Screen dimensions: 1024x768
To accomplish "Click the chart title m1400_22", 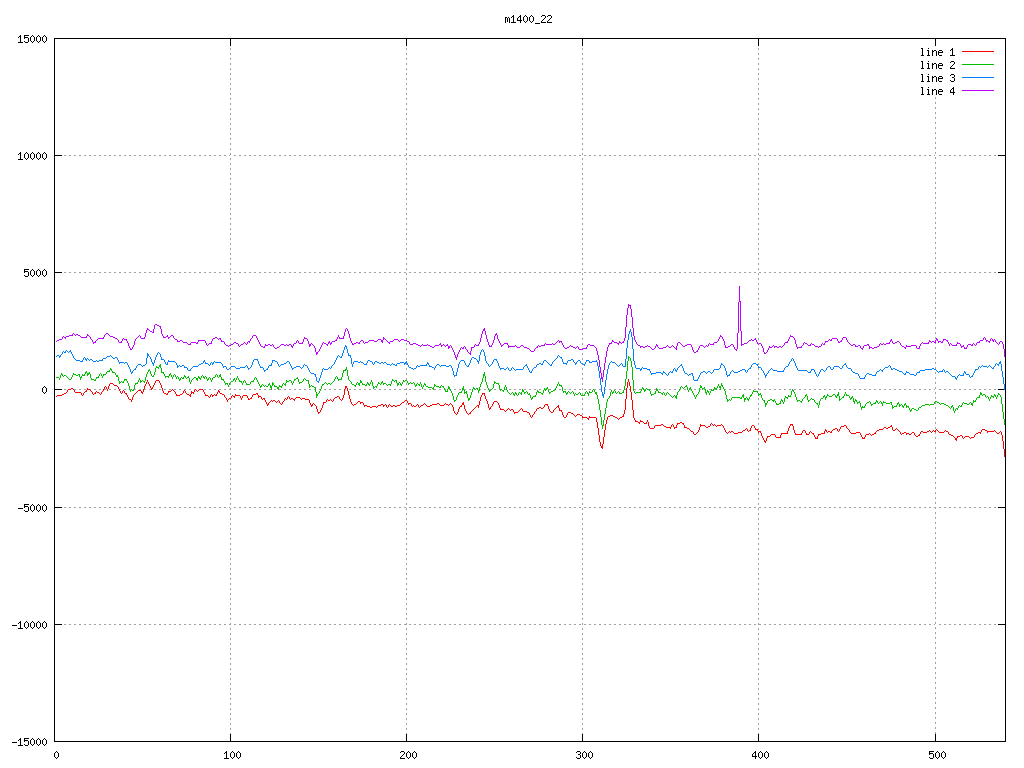I will click(x=529, y=19).
